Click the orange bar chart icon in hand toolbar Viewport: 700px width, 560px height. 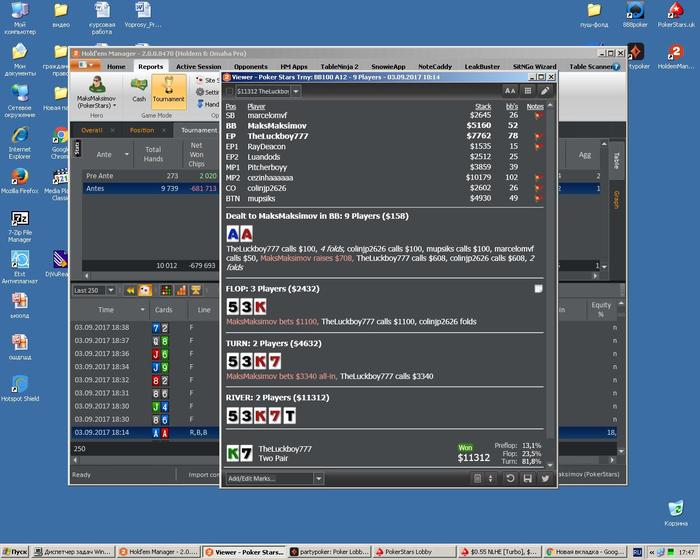181,290
